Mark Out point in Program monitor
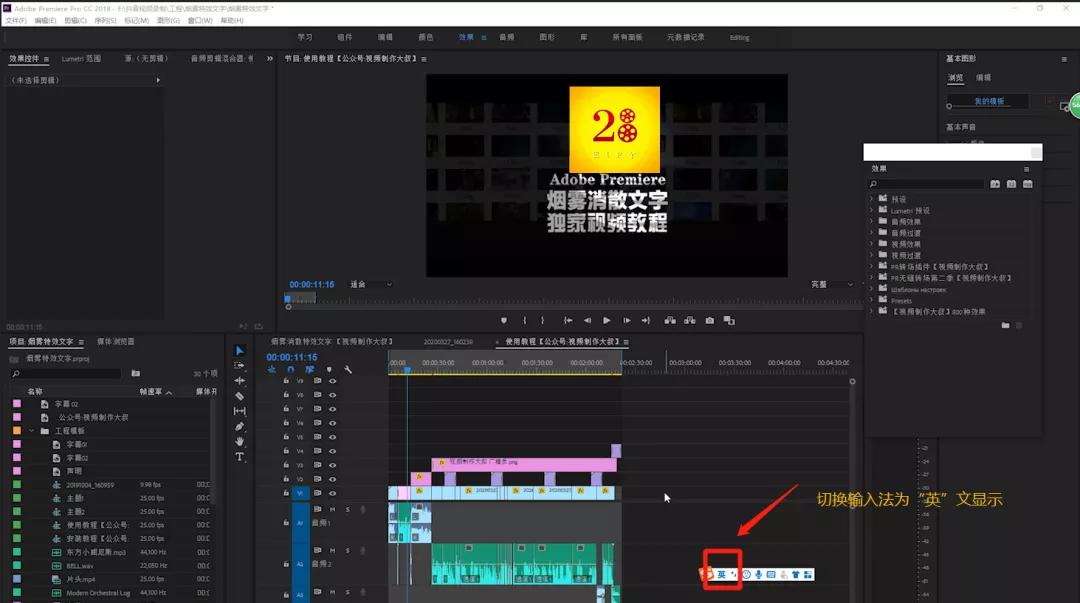The height and width of the screenshot is (603, 1080). tap(543, 320)
